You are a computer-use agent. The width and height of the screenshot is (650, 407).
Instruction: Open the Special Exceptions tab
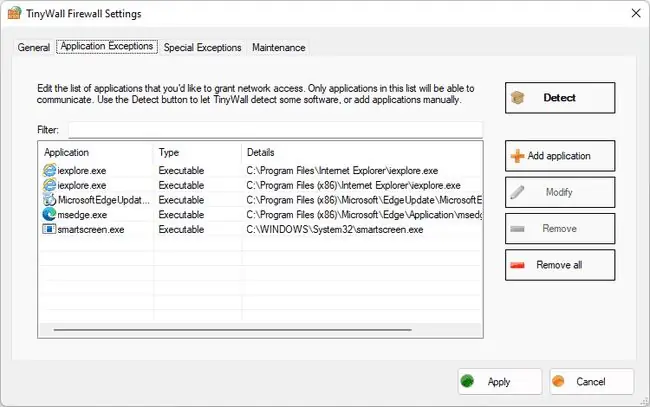click(x=202, y=48)
